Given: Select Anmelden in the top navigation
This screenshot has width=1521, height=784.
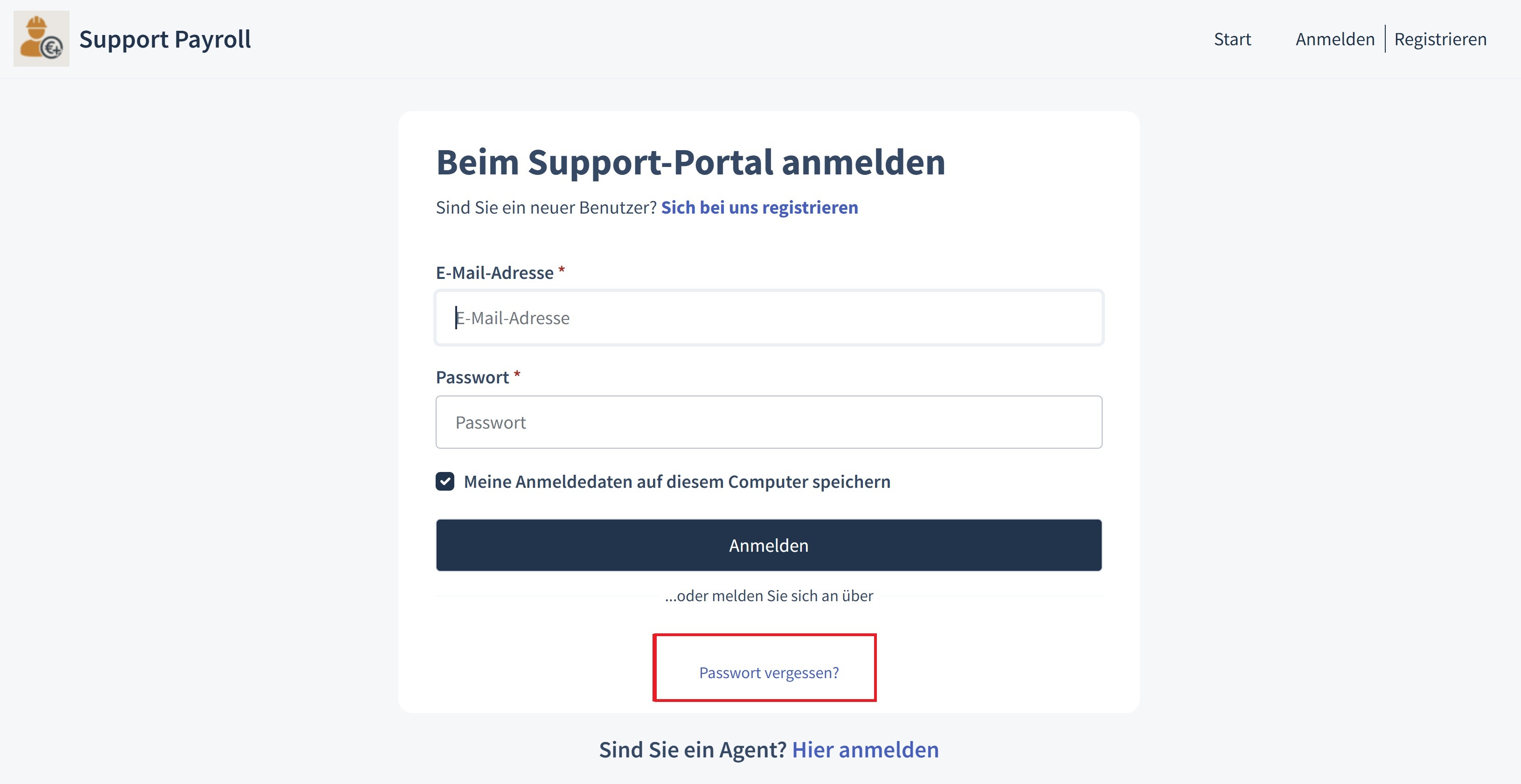Looking at the screenshot, I should pos(1334,39).
